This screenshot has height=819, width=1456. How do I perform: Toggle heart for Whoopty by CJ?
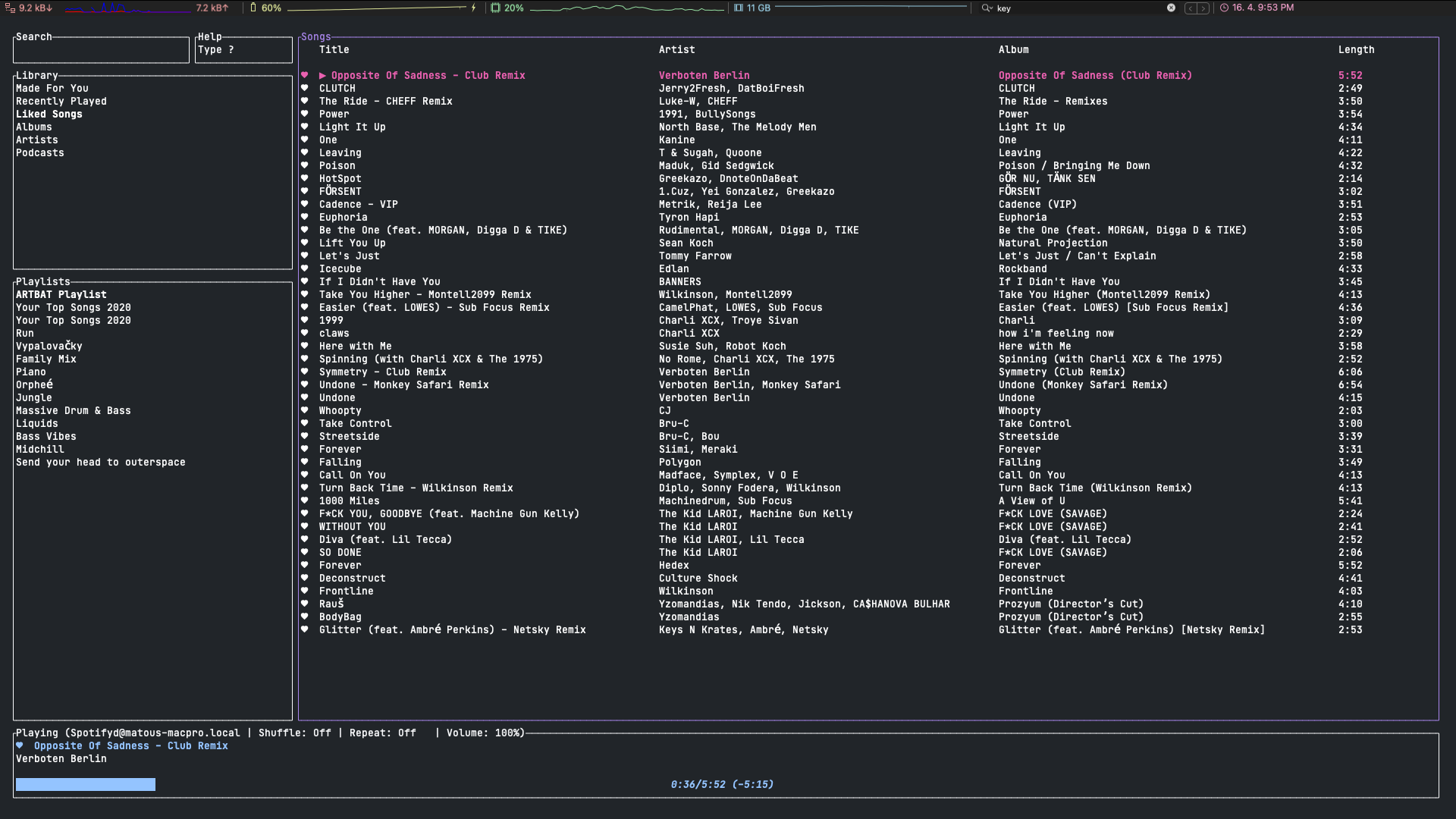[x=305, y=410]
